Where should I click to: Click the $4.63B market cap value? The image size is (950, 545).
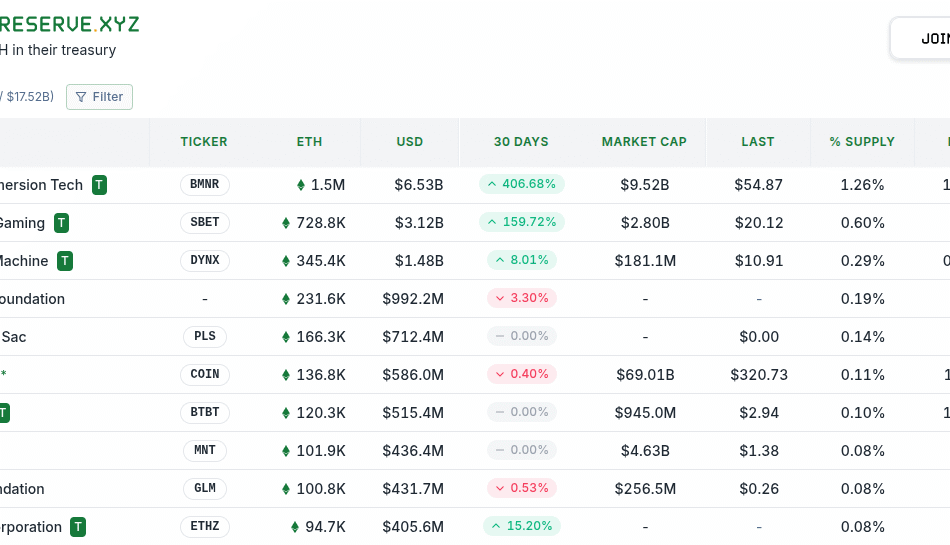pyautogui.click(x=645, y=451)
